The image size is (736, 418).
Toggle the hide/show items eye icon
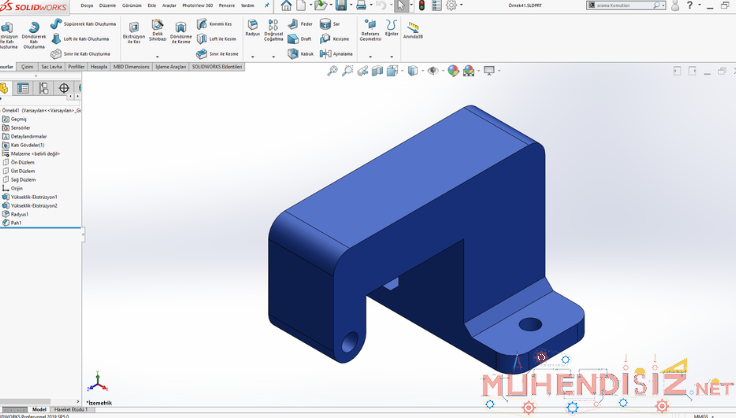click(433, 71)
